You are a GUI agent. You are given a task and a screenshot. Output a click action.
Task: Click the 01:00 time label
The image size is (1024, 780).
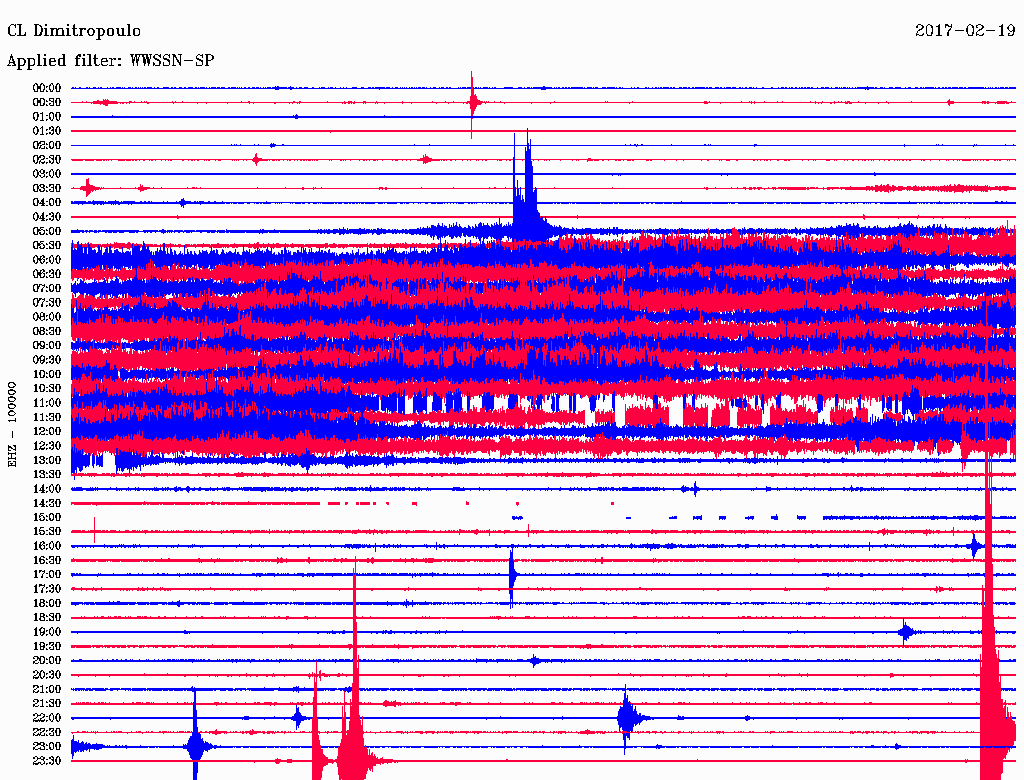click(x=47, y=117)
